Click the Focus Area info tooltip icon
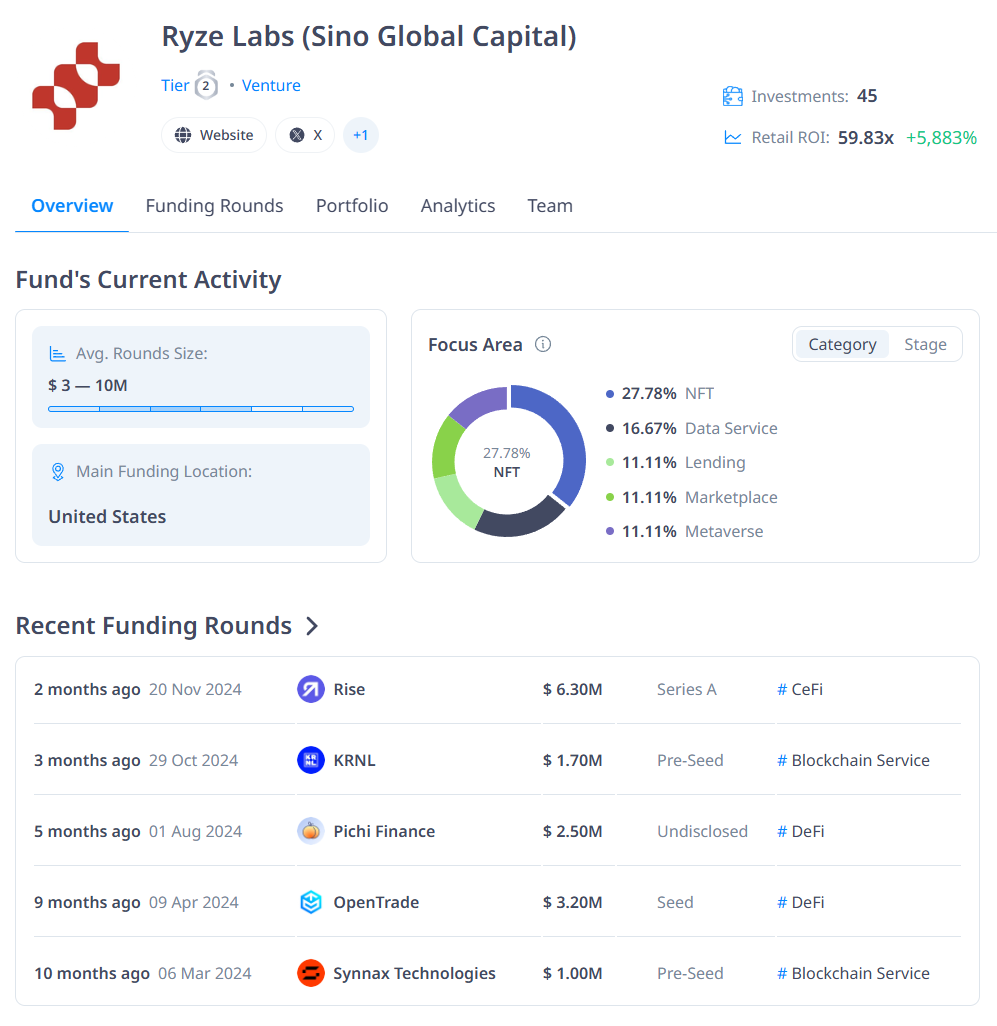Viewport: 997px width, 1026px height. click(543, 344)
